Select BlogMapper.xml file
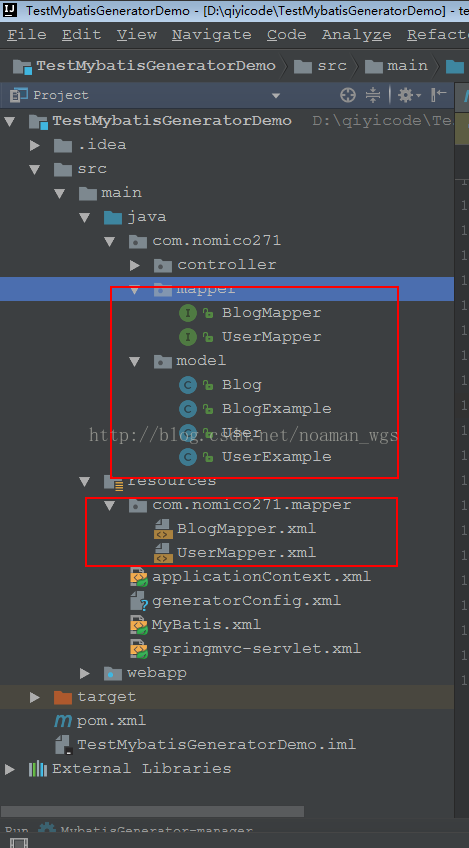This screenshot has width=469, height=848. (246, 529)
